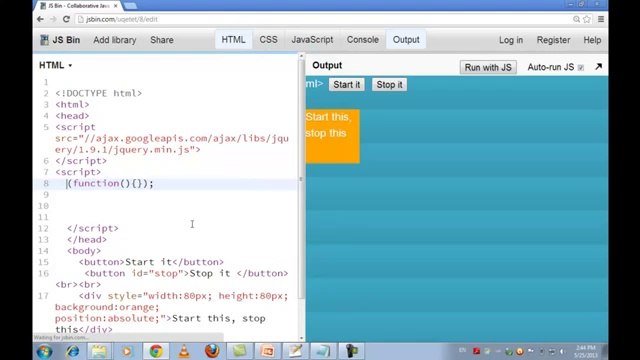
Task: Toggle the Auto-run JS checkbox
Action: click(x=581, y=67)
